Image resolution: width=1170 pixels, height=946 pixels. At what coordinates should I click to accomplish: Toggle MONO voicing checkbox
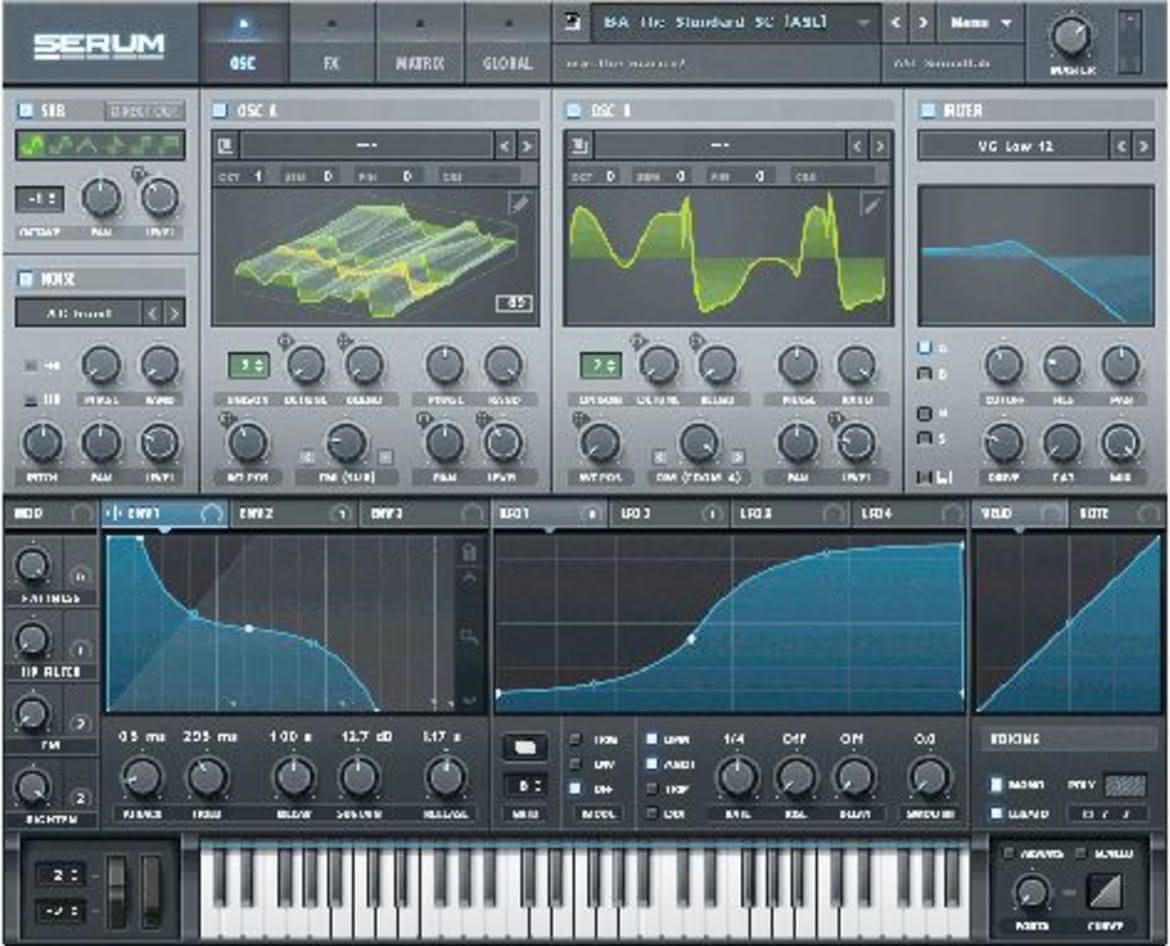tap(997, 784)
